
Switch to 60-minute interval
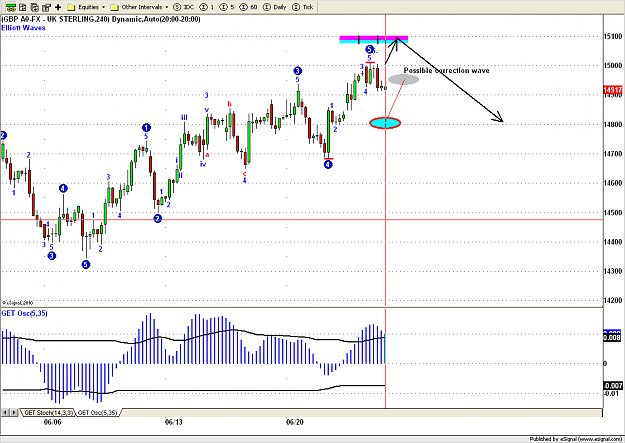[x=248, y=7]
